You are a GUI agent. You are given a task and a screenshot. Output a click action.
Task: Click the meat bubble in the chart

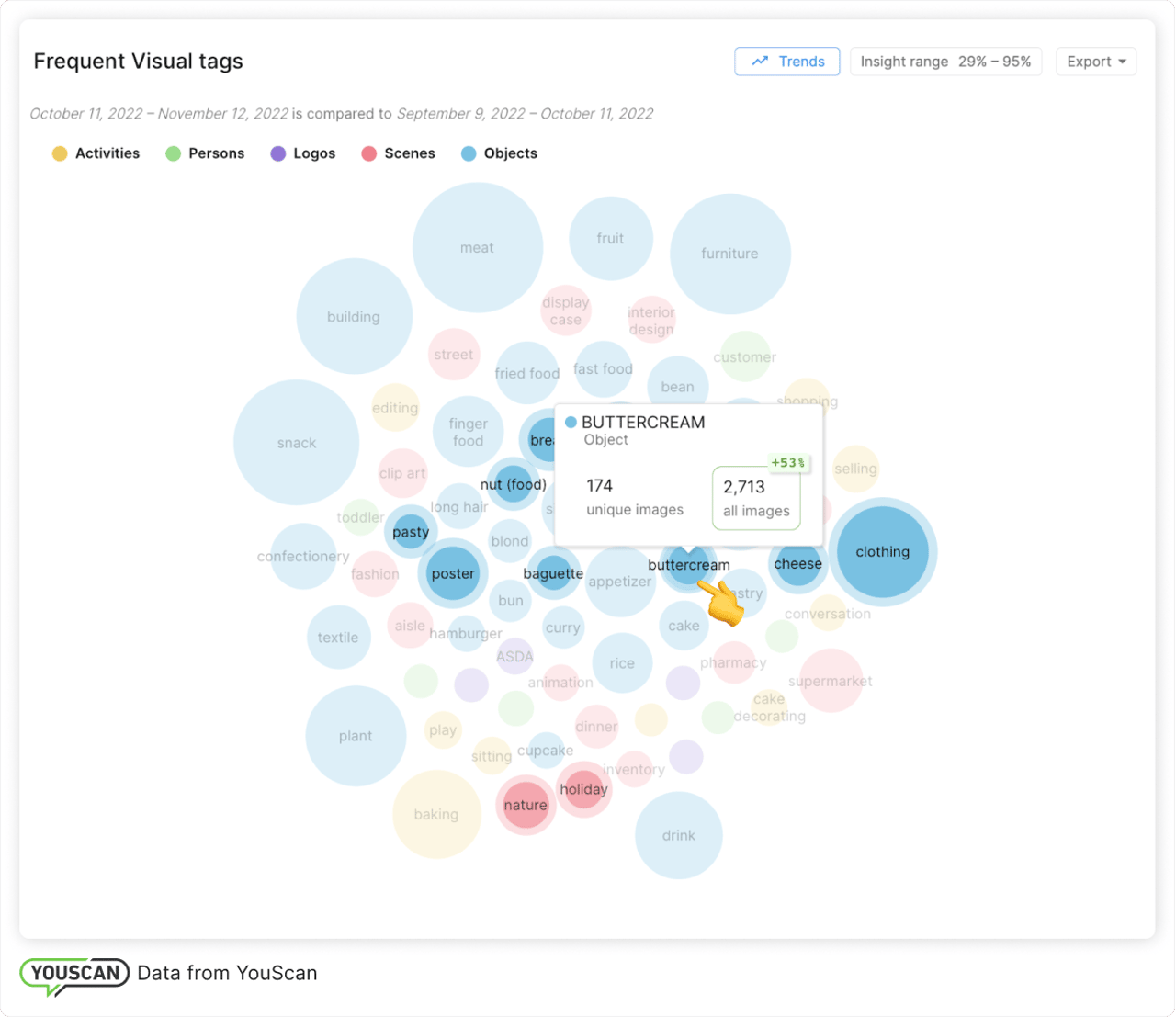pos(478,246)
